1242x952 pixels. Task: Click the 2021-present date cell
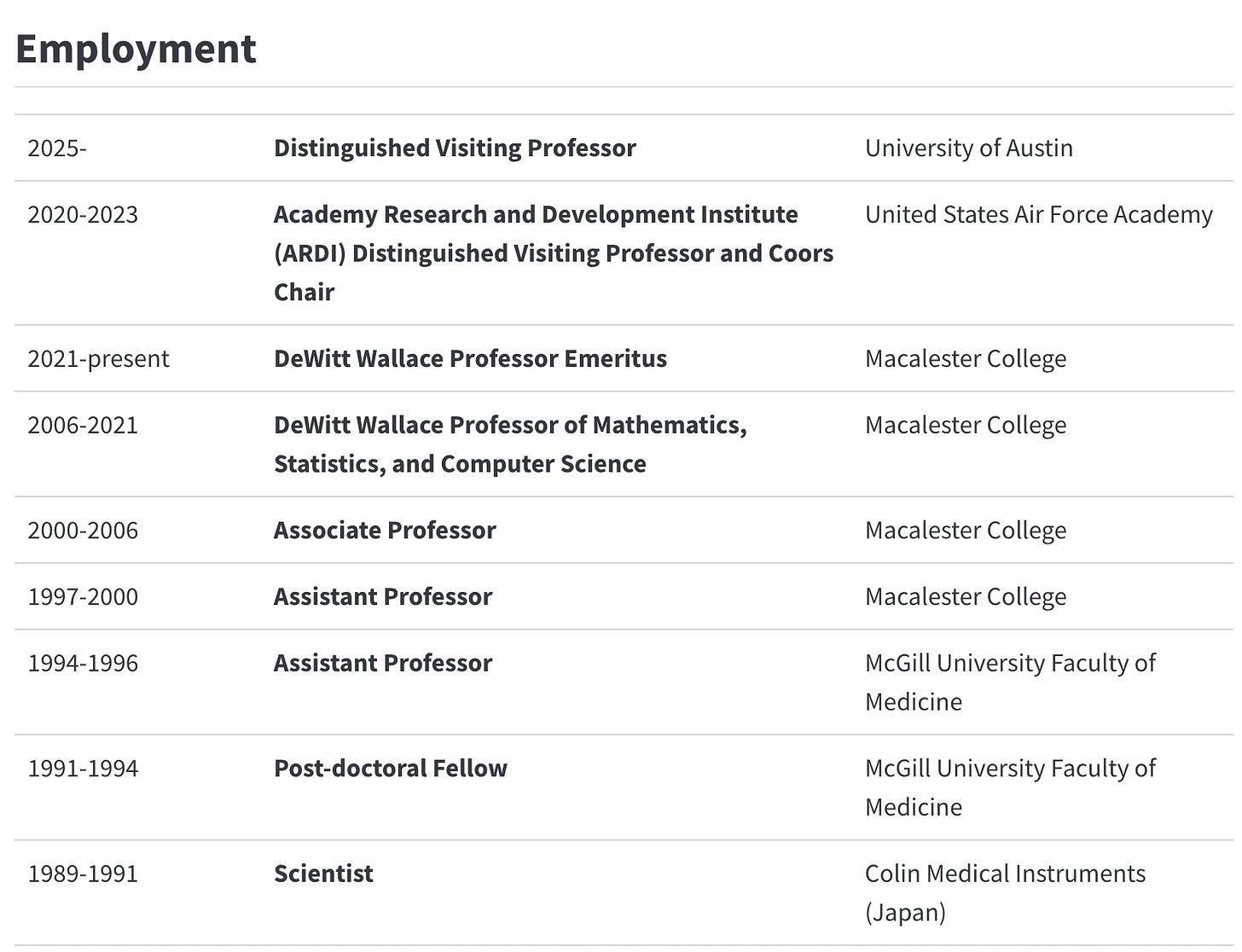tap(98, 359)
